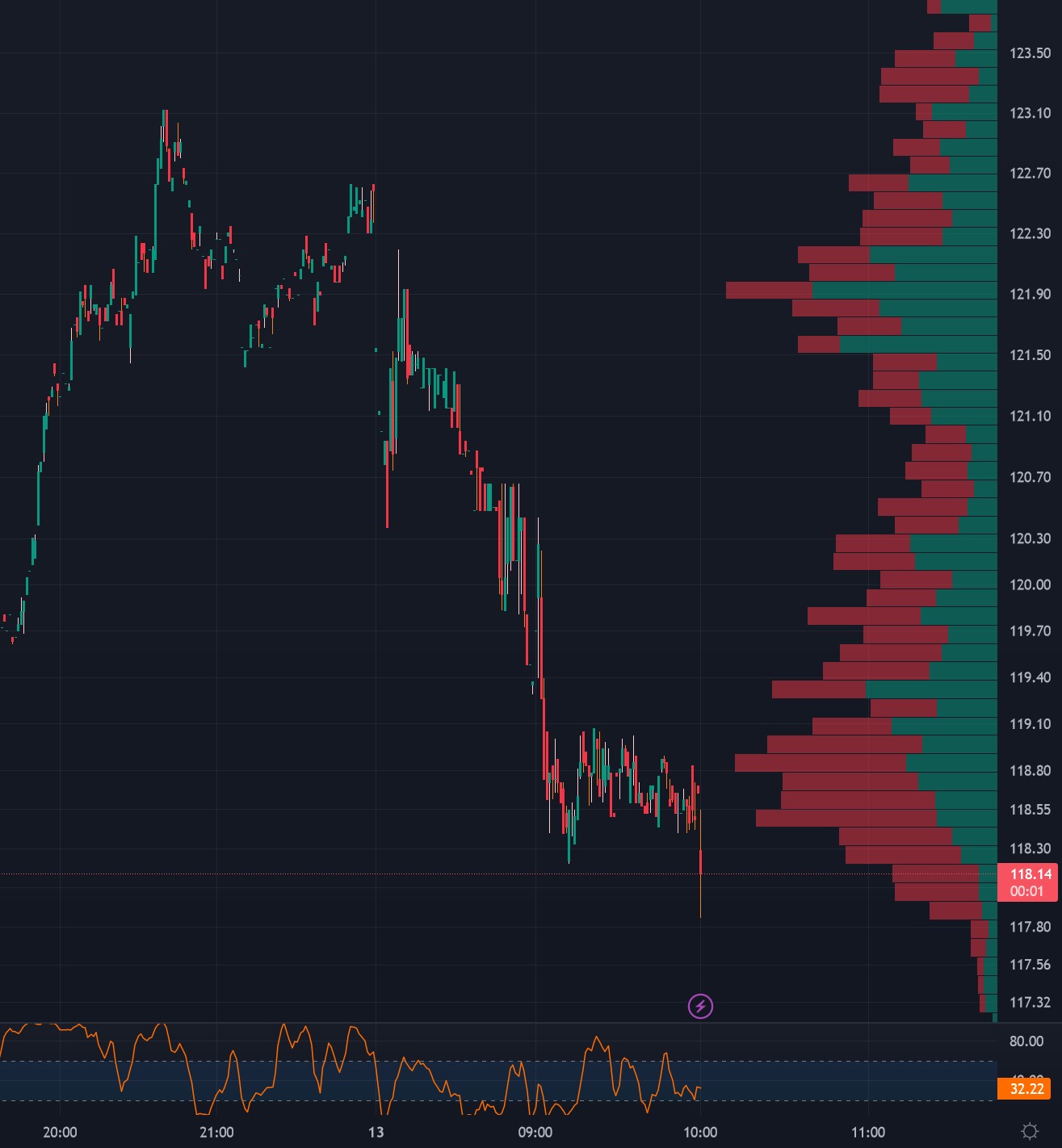Click the 20:00 time axis label

click(x=60, y=1132)
